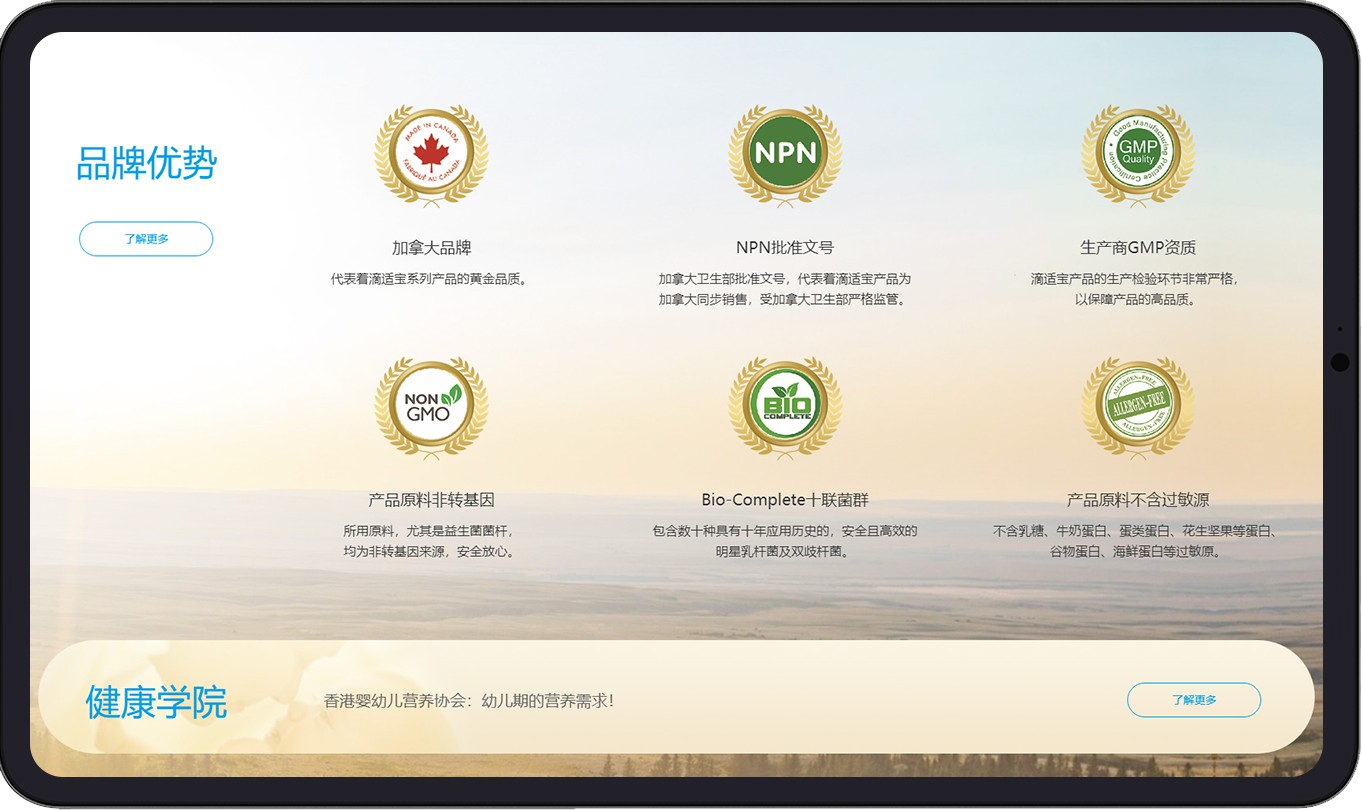Click the 不含乳糖、牛奶蛋白 description text
1362x810 pixels.
tap(1136, 541)
